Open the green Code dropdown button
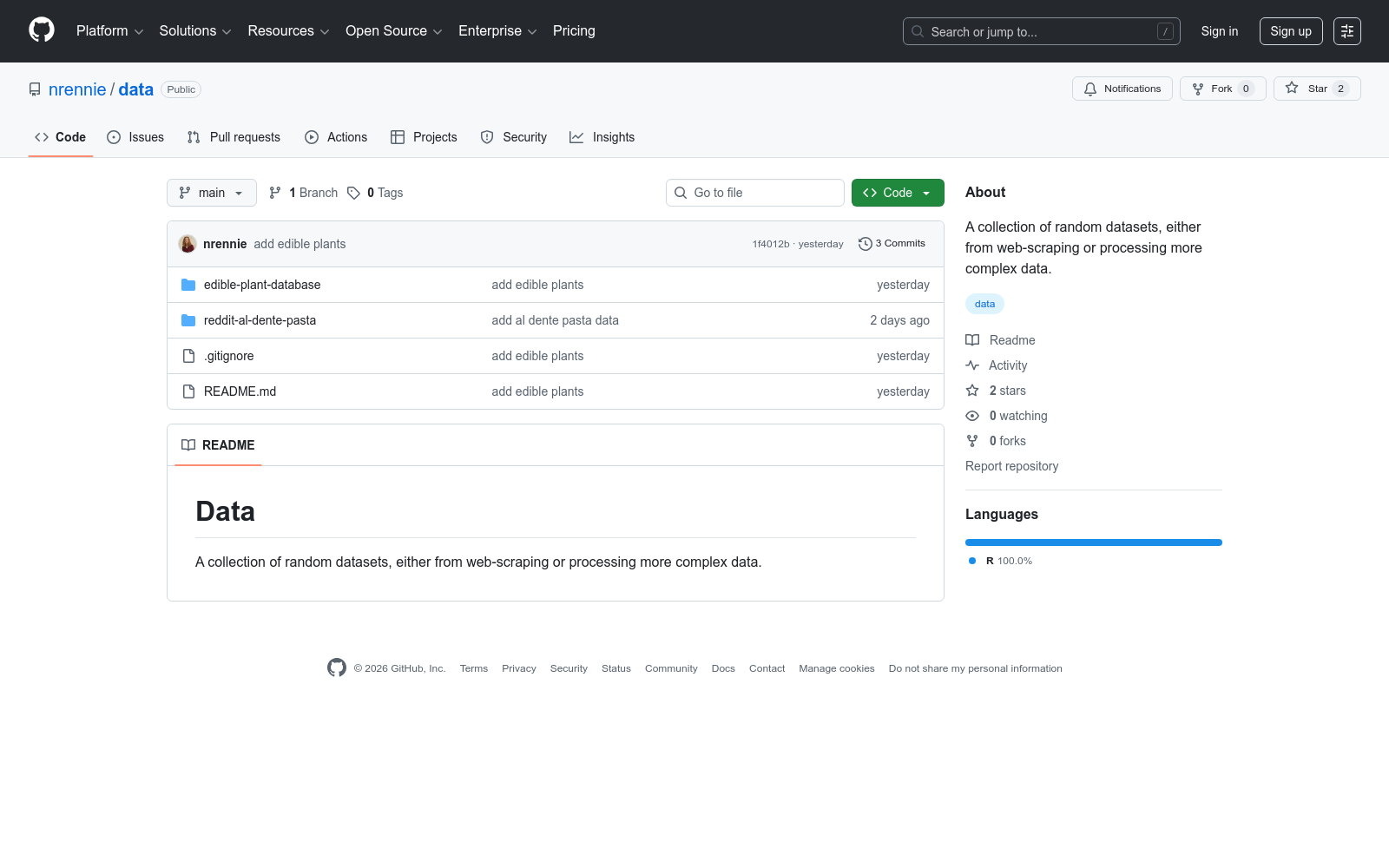1389x868 pixels. pyautogui.click(x=898, y=193)
